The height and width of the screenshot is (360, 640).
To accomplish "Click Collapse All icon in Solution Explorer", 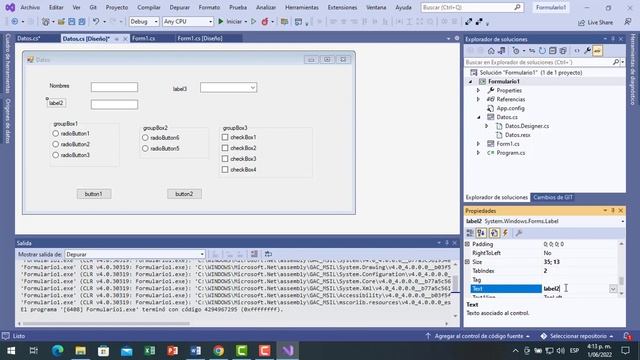I will point(552,51).
